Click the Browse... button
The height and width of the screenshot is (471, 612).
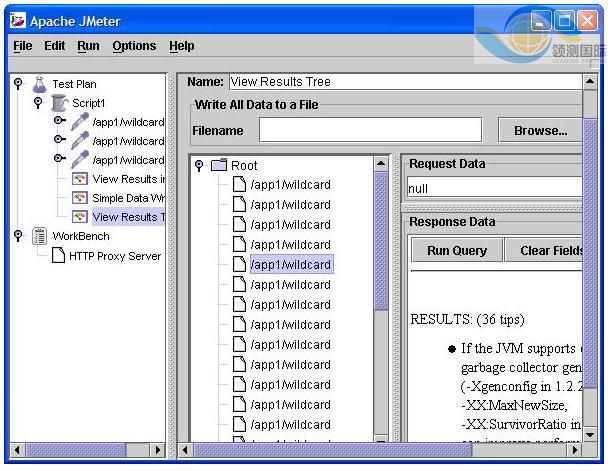(540, 131)
